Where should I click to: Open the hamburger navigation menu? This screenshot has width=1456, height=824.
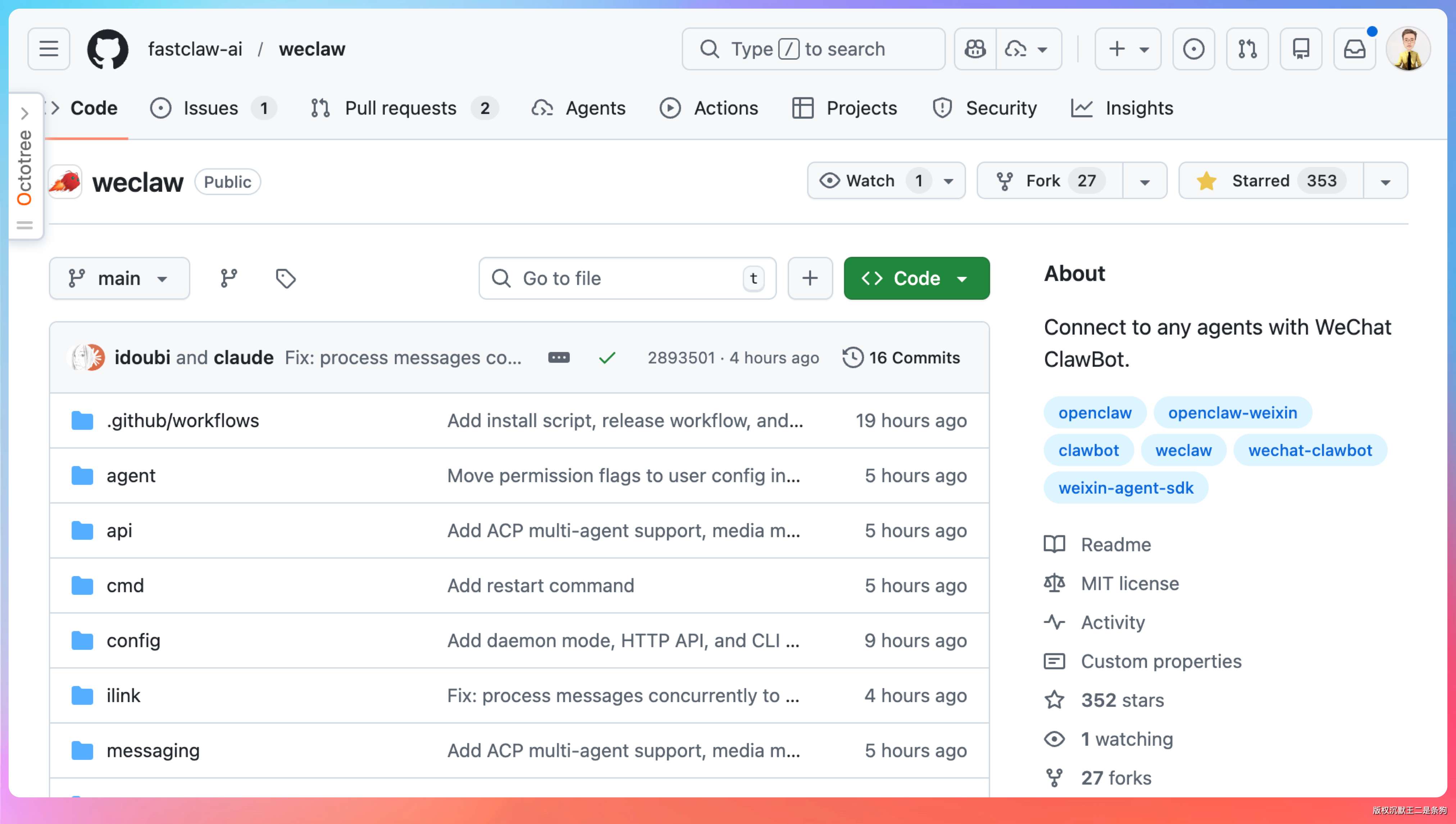click(49, 49)
